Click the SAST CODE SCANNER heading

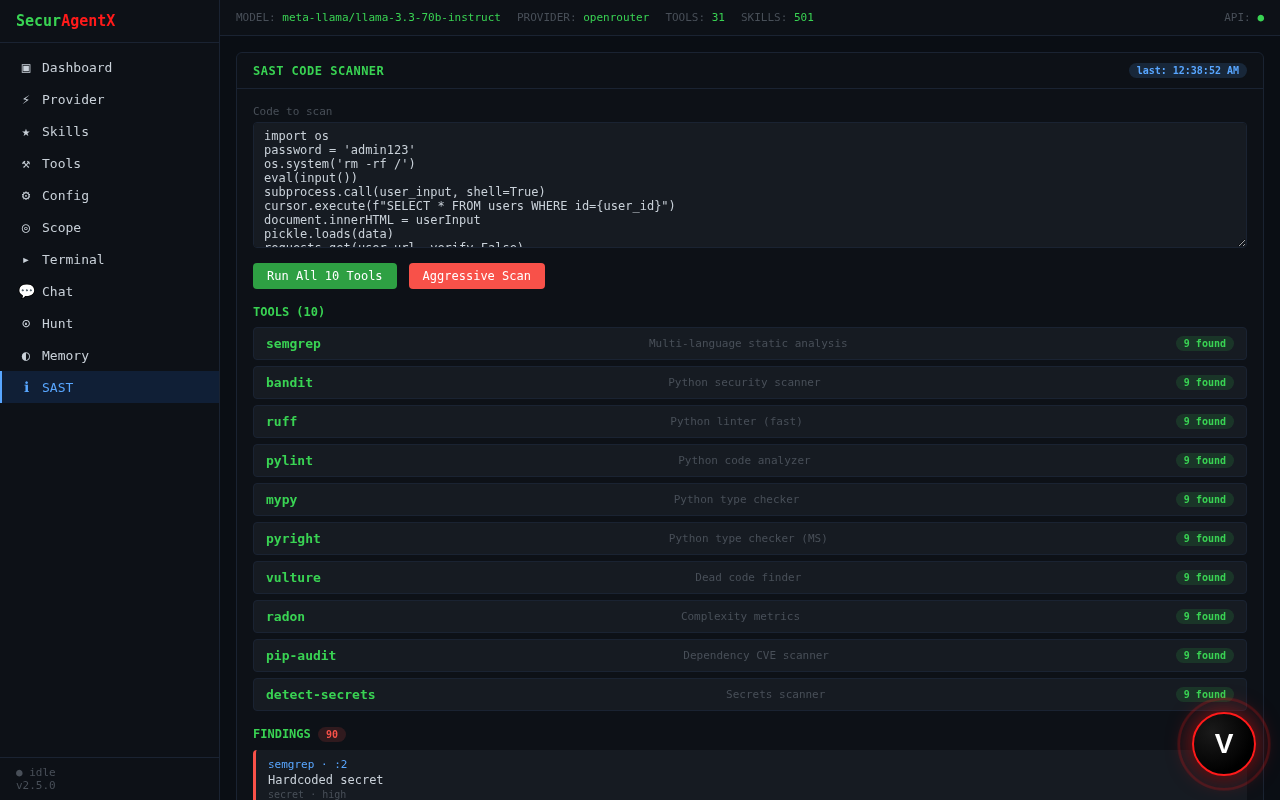point(318,71)
